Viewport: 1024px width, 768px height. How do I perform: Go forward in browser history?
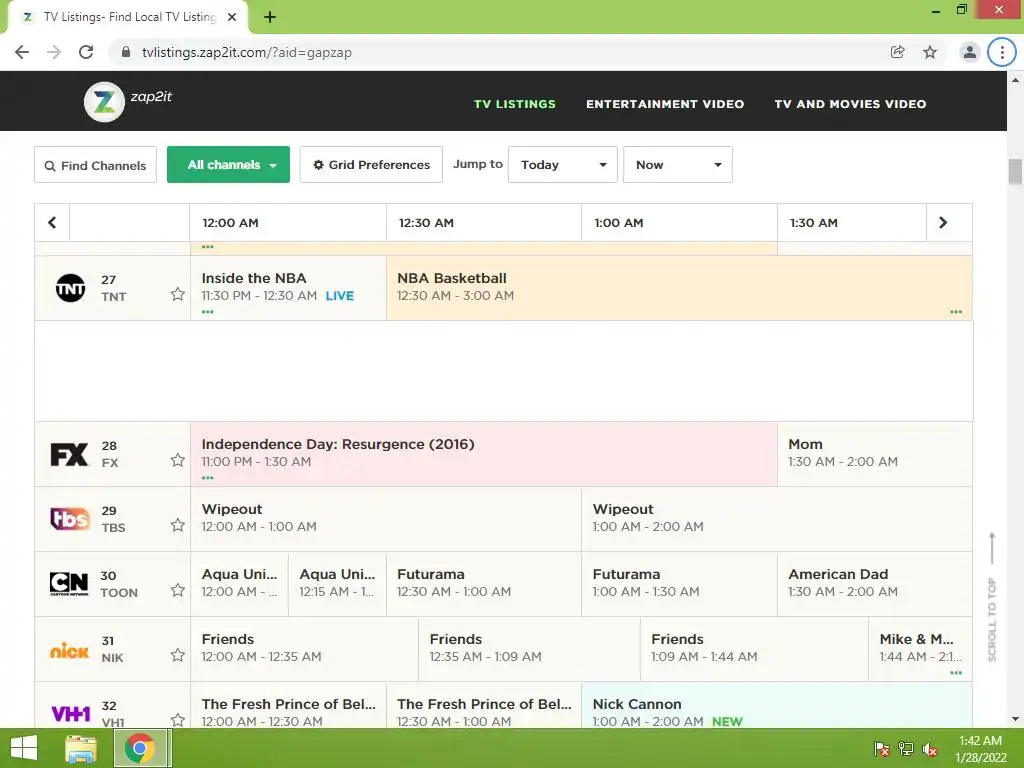click(x=54, y=52)
